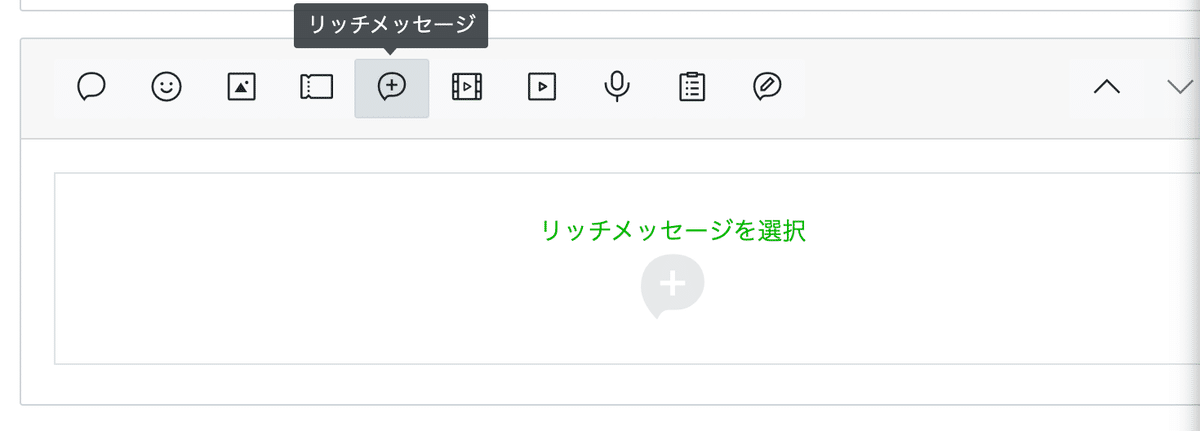Click empty page area below the message card
This screenshot has width=1200, height=431.
(600, 418)
